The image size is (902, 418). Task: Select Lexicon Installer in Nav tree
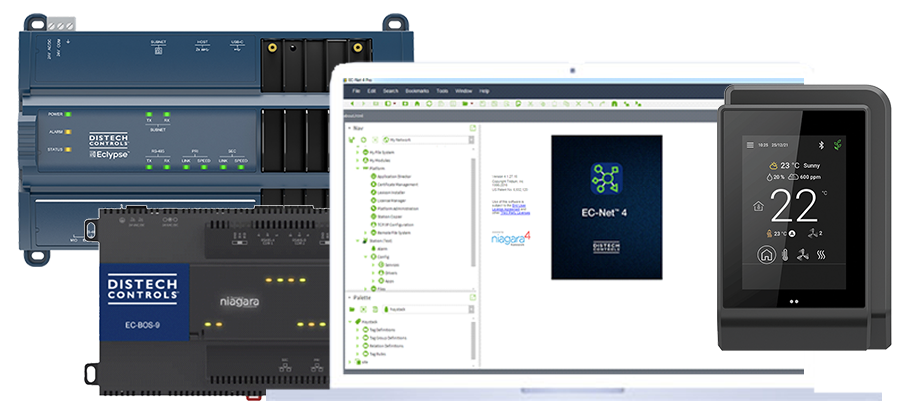click(392, 193)
